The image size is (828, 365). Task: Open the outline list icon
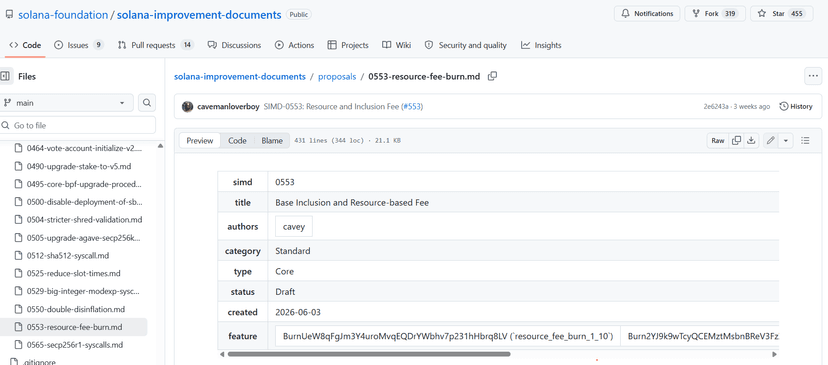[x=805, y=141]
